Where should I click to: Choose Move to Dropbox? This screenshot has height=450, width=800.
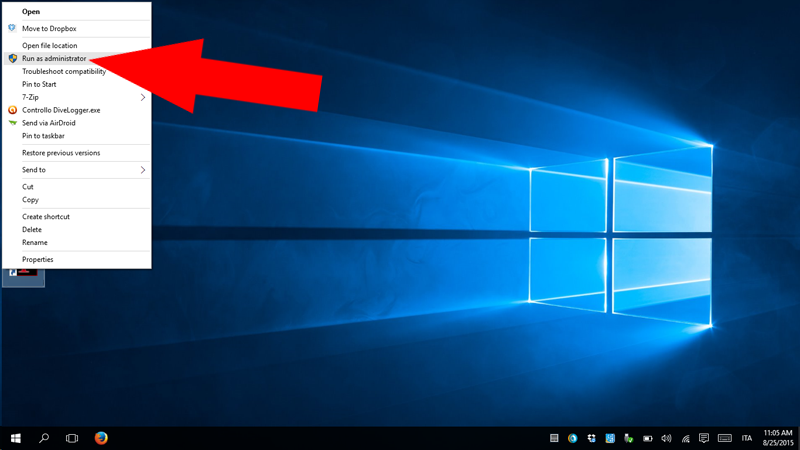pos(77,29)
